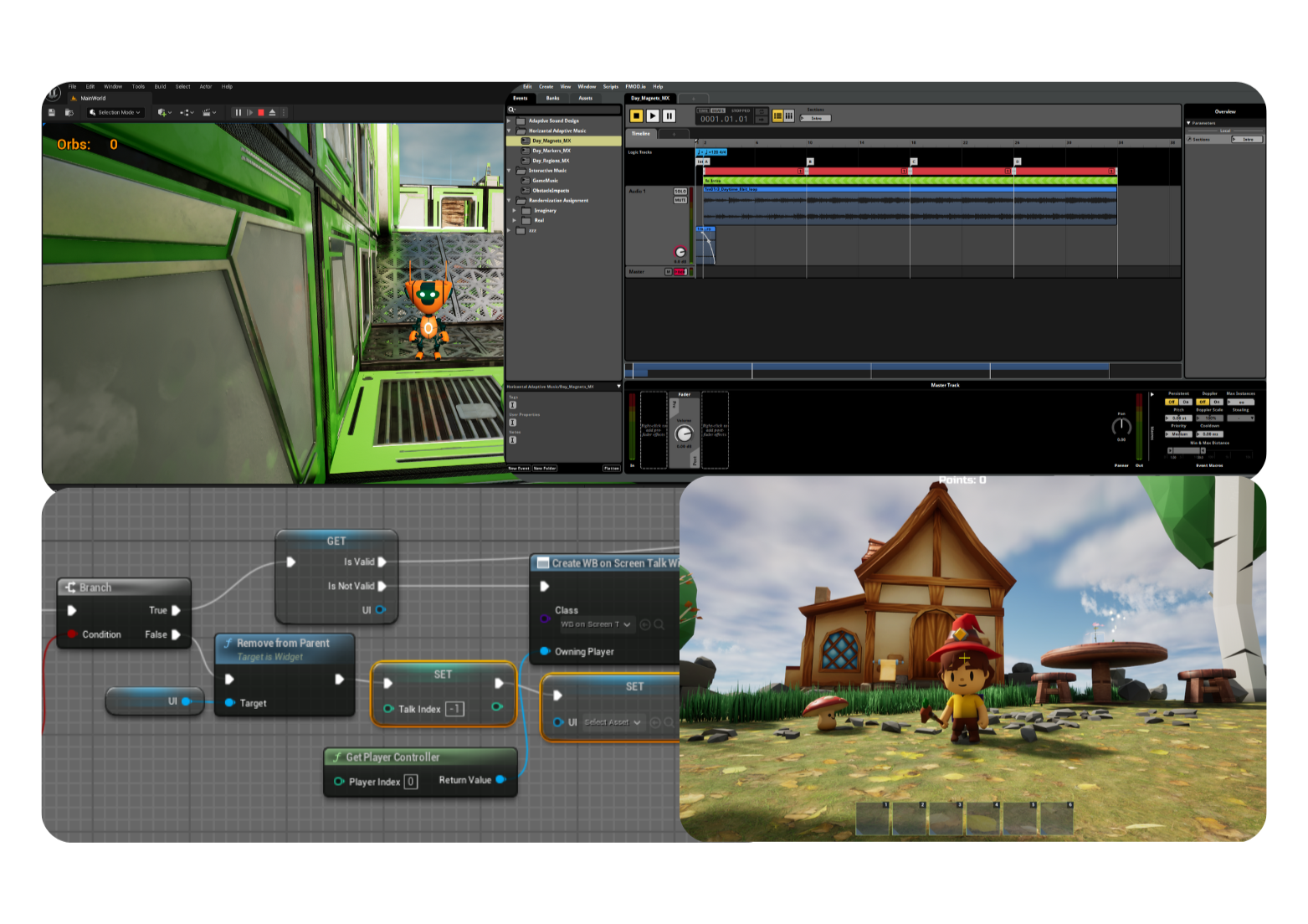Click the Unreal Engine save icon
The image size is (1308, 924).
52,112
